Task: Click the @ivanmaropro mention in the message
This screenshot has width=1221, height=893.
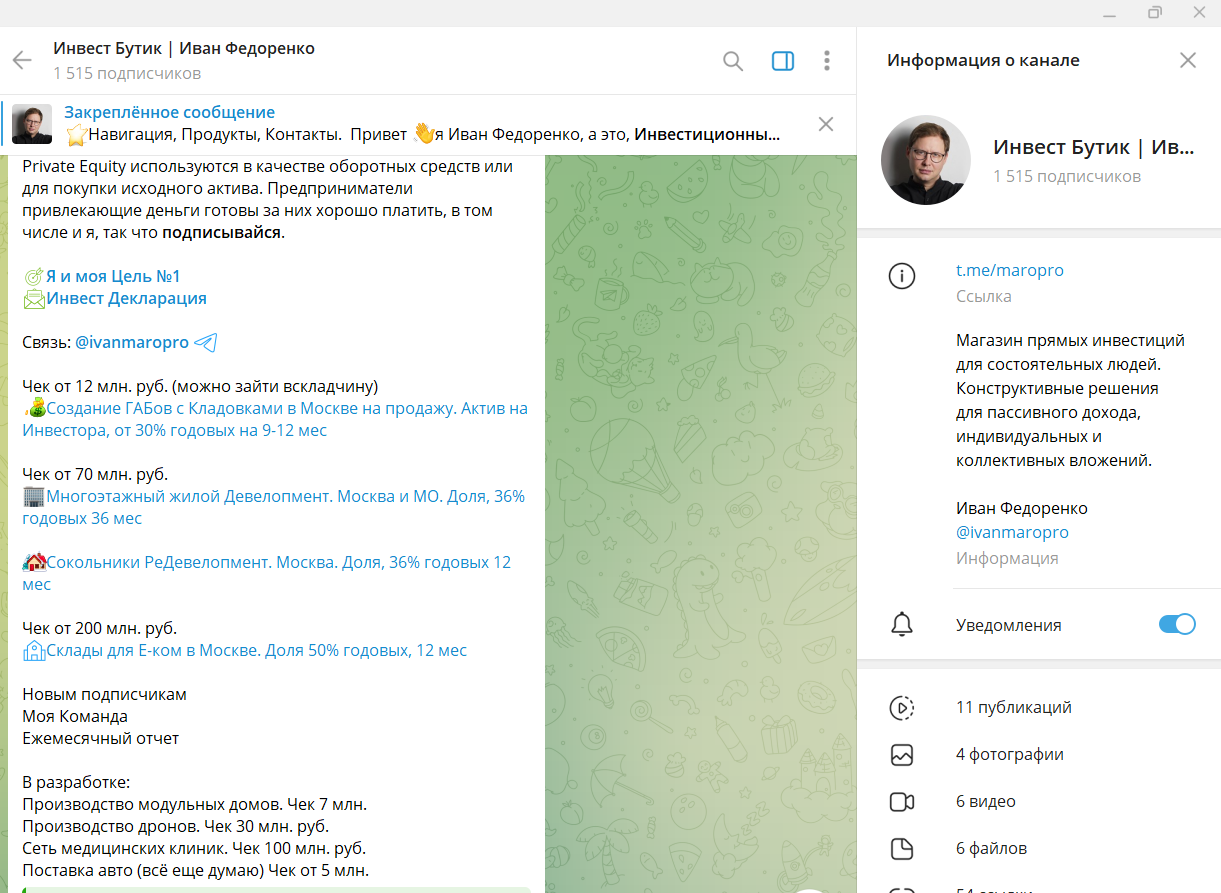Action: pyautogui.click(x=132, y=342)
